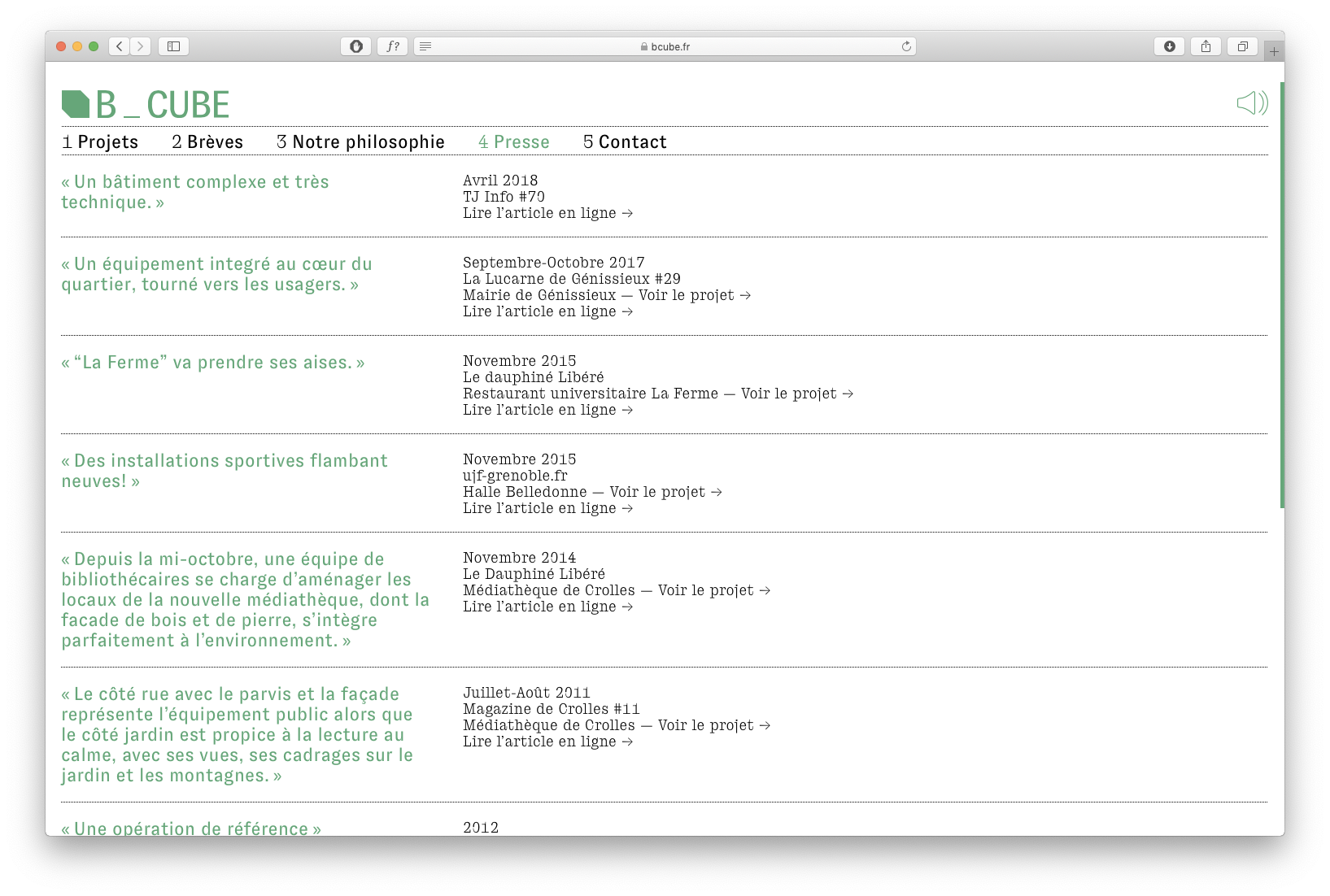Go forward with Safari's forward arrow

click(x=141, y=46)
